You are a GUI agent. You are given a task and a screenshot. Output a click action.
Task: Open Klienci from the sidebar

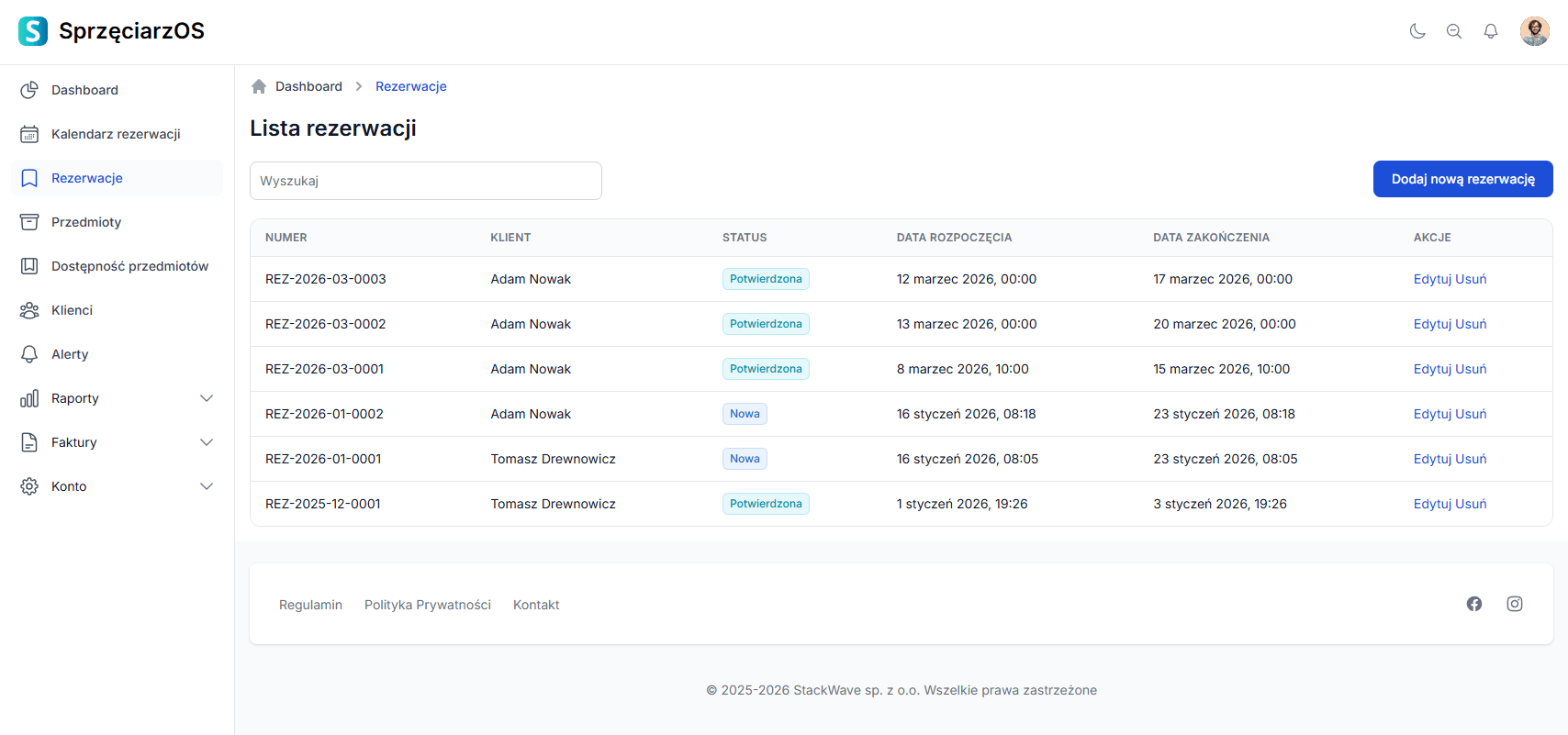[72, 310]
